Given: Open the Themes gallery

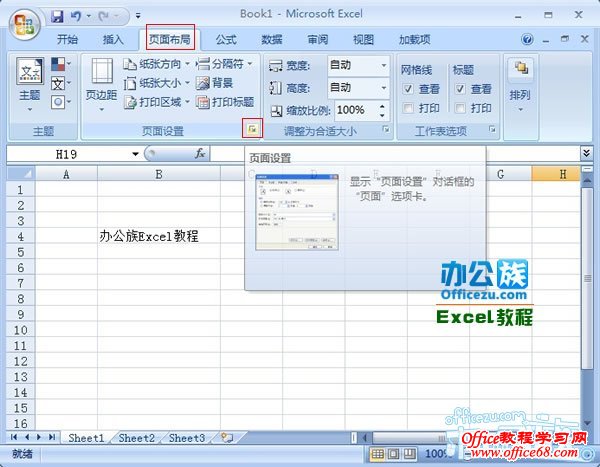Looking at the screenshot, I should (29, 84).
